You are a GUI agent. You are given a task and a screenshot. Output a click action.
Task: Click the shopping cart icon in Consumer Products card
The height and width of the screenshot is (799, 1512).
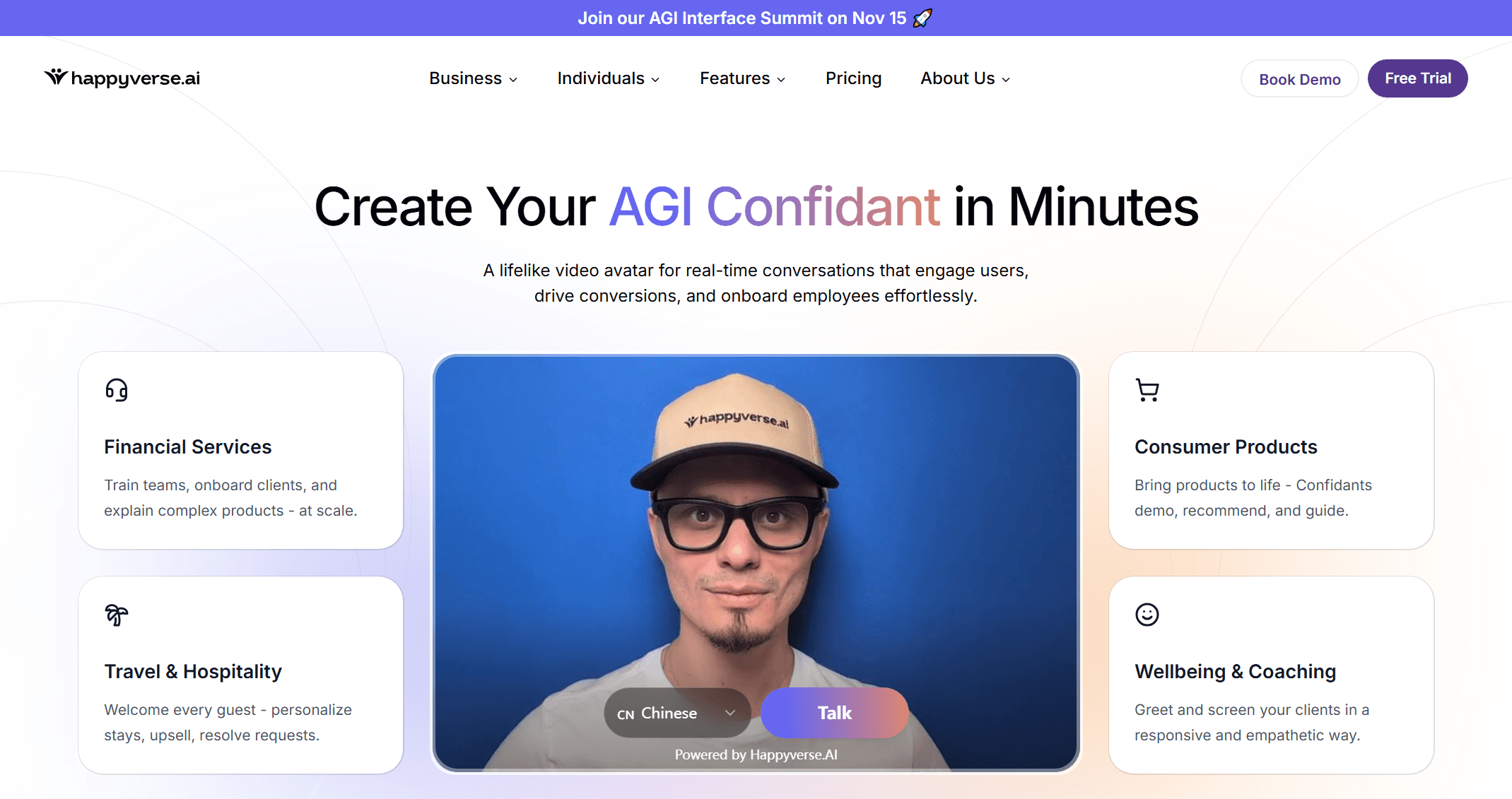[1147, 390]
